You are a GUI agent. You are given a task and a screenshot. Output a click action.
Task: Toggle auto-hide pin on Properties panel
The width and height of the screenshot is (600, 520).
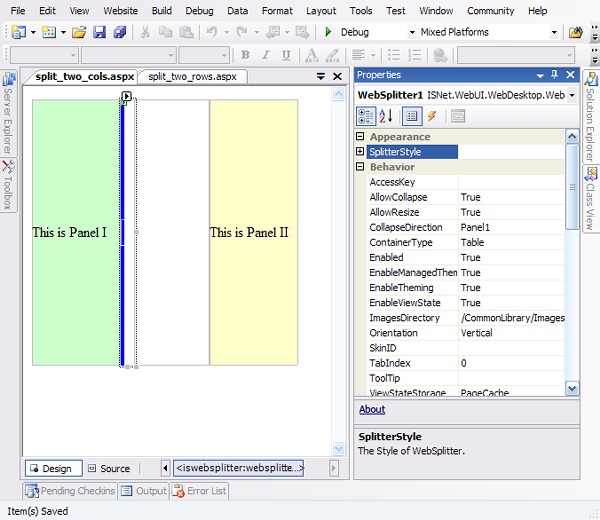[554, 75]
